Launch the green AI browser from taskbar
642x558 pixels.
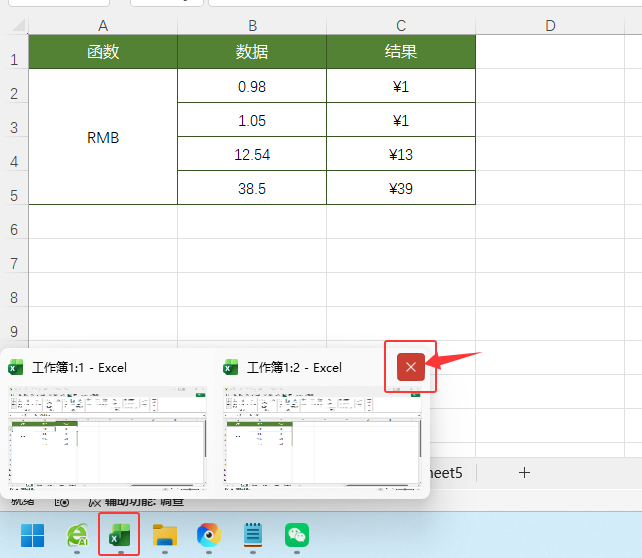click(x=77, y=535)
